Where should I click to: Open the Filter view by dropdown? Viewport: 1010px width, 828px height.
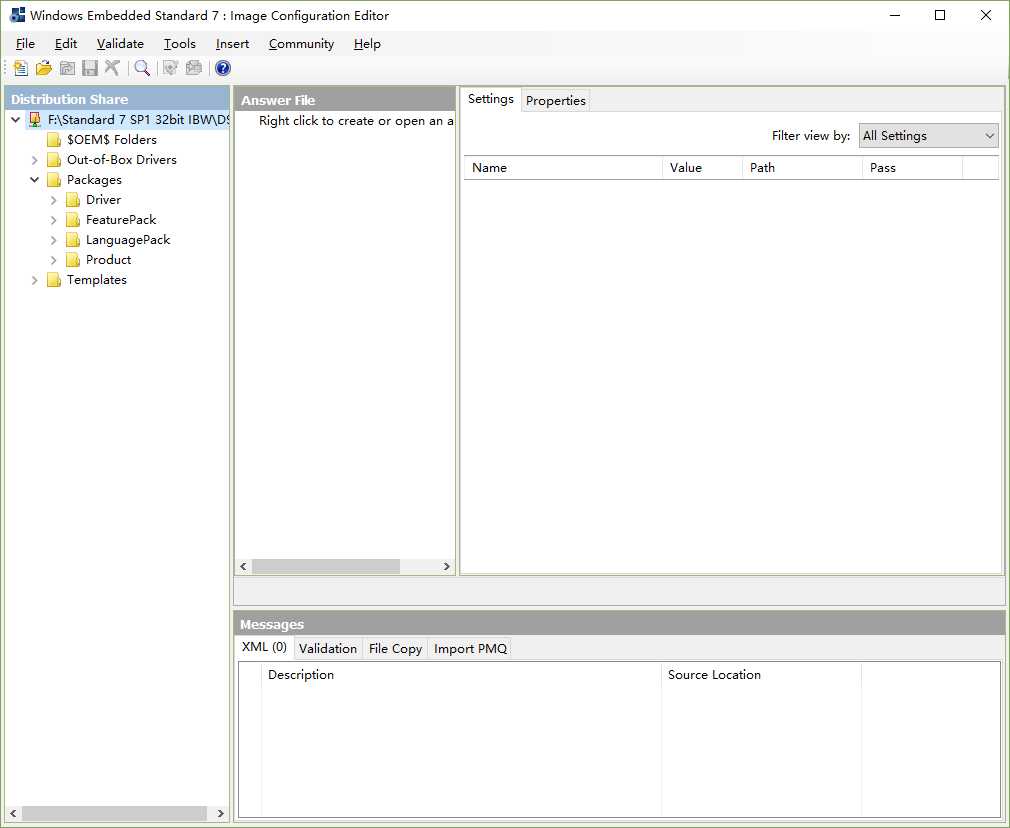click(x=928, y=135)
